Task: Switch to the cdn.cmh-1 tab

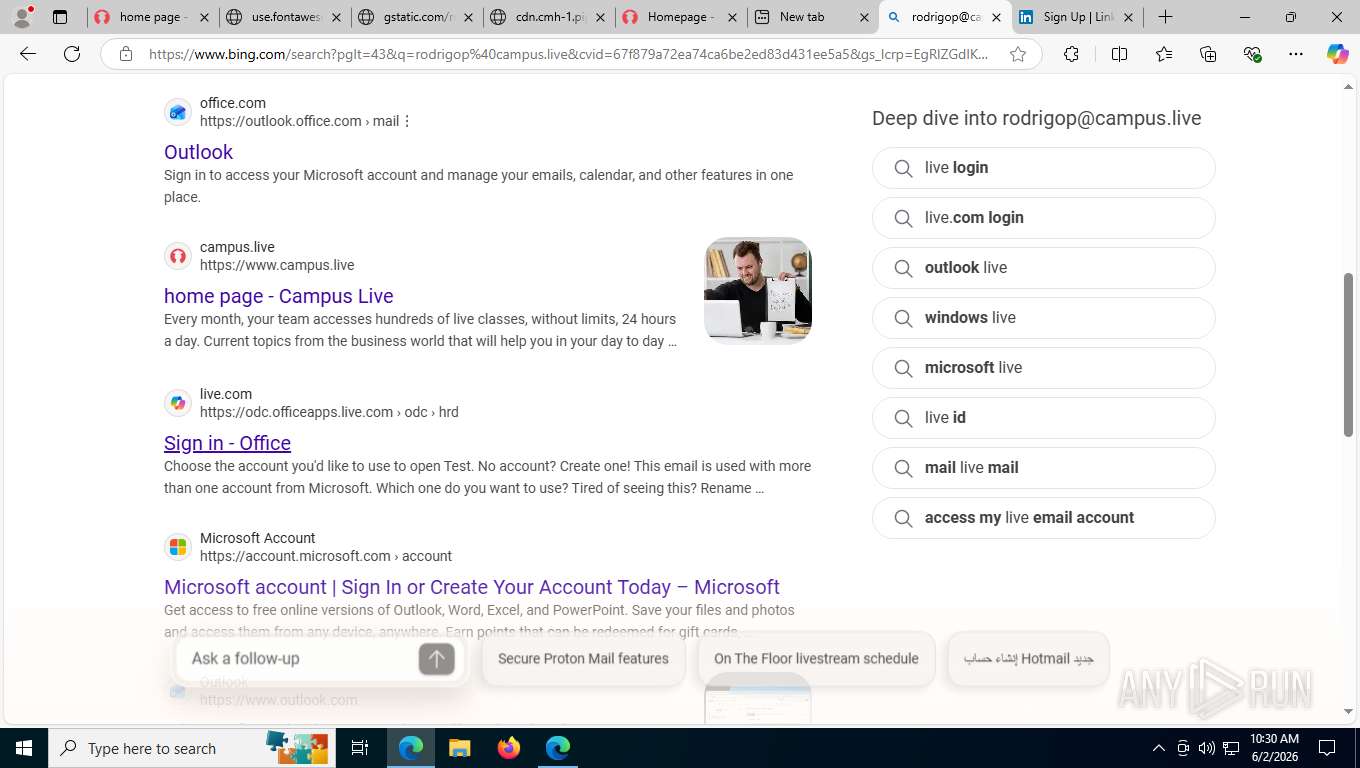Action: coord(549,17)
